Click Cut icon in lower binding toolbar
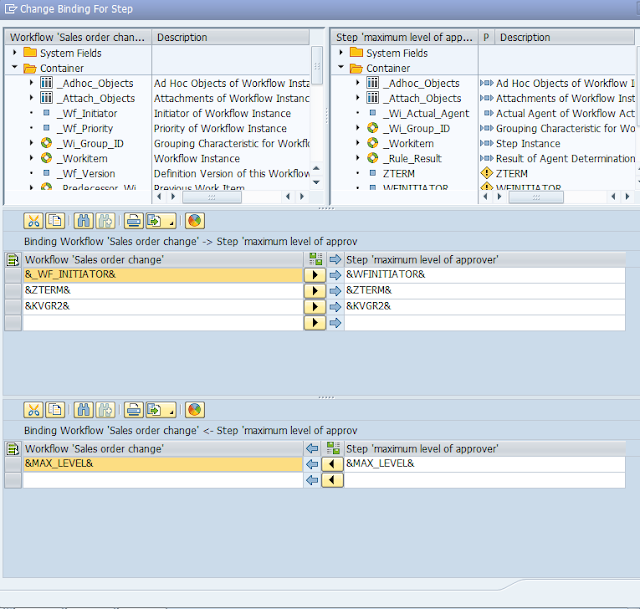640x609 pixels. click(x=34, y=410)
